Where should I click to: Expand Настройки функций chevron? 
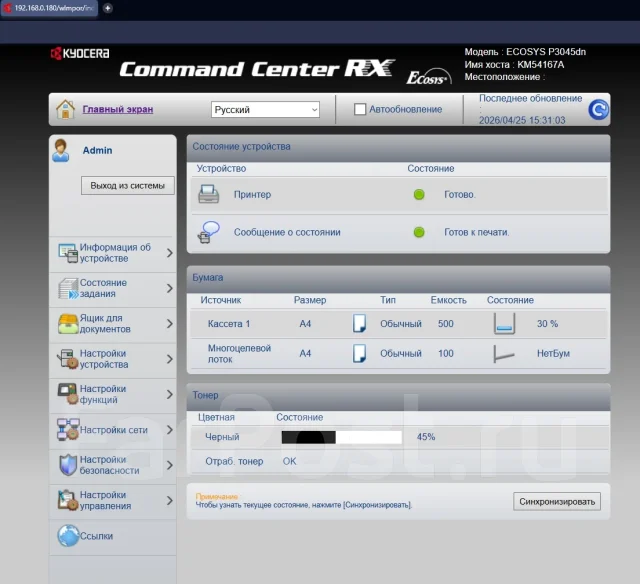tap(170, 394)
